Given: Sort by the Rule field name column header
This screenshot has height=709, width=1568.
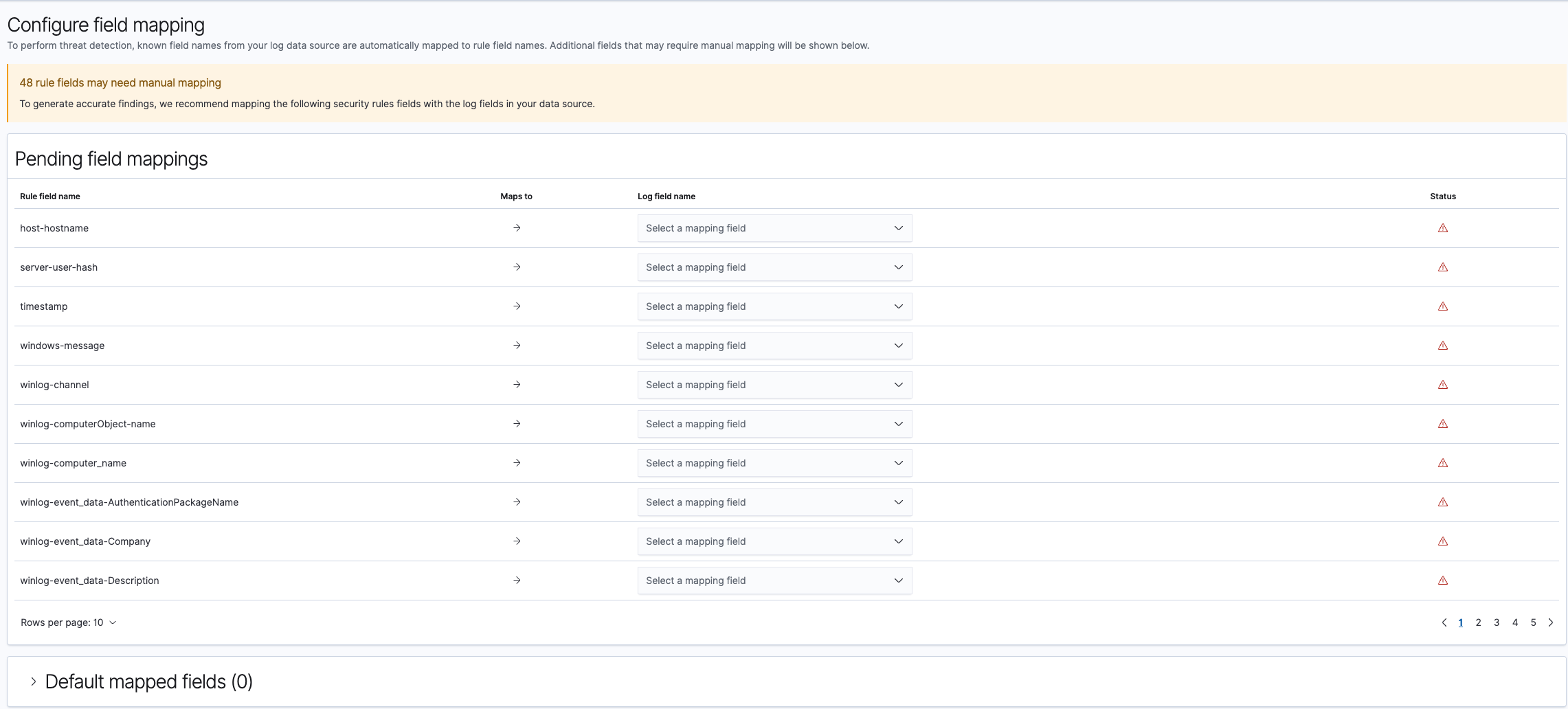Looking at the screenshot, I should click(x=49, y=196).
